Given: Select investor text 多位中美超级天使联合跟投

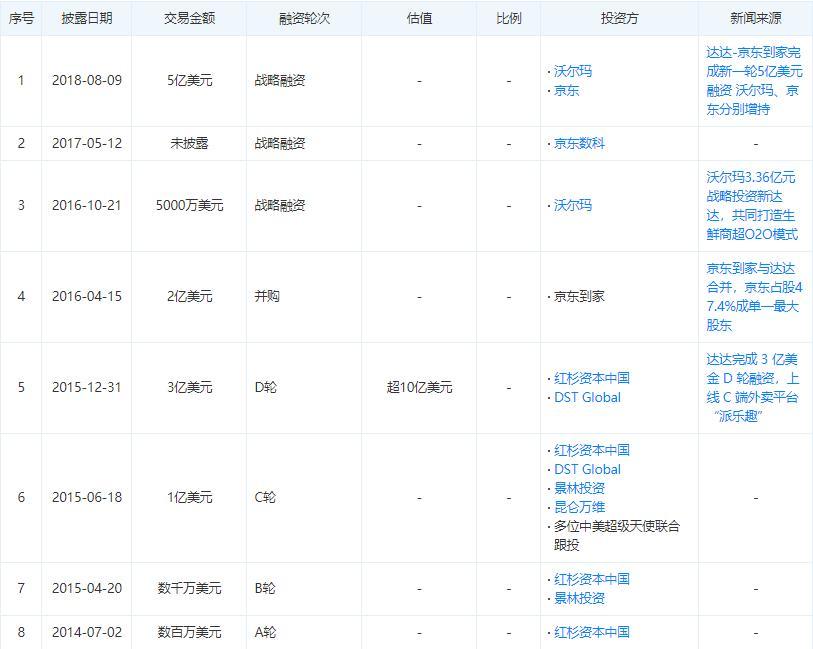Looking at the screenshot, I should [x=616, y=535].
